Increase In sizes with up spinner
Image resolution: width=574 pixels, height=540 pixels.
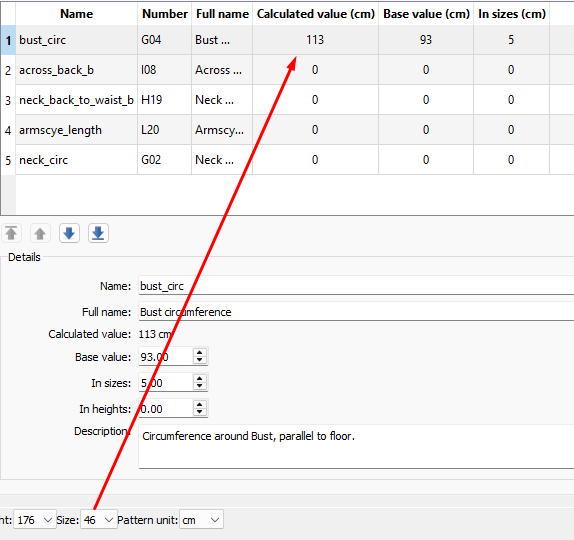[x=200, y=379]
